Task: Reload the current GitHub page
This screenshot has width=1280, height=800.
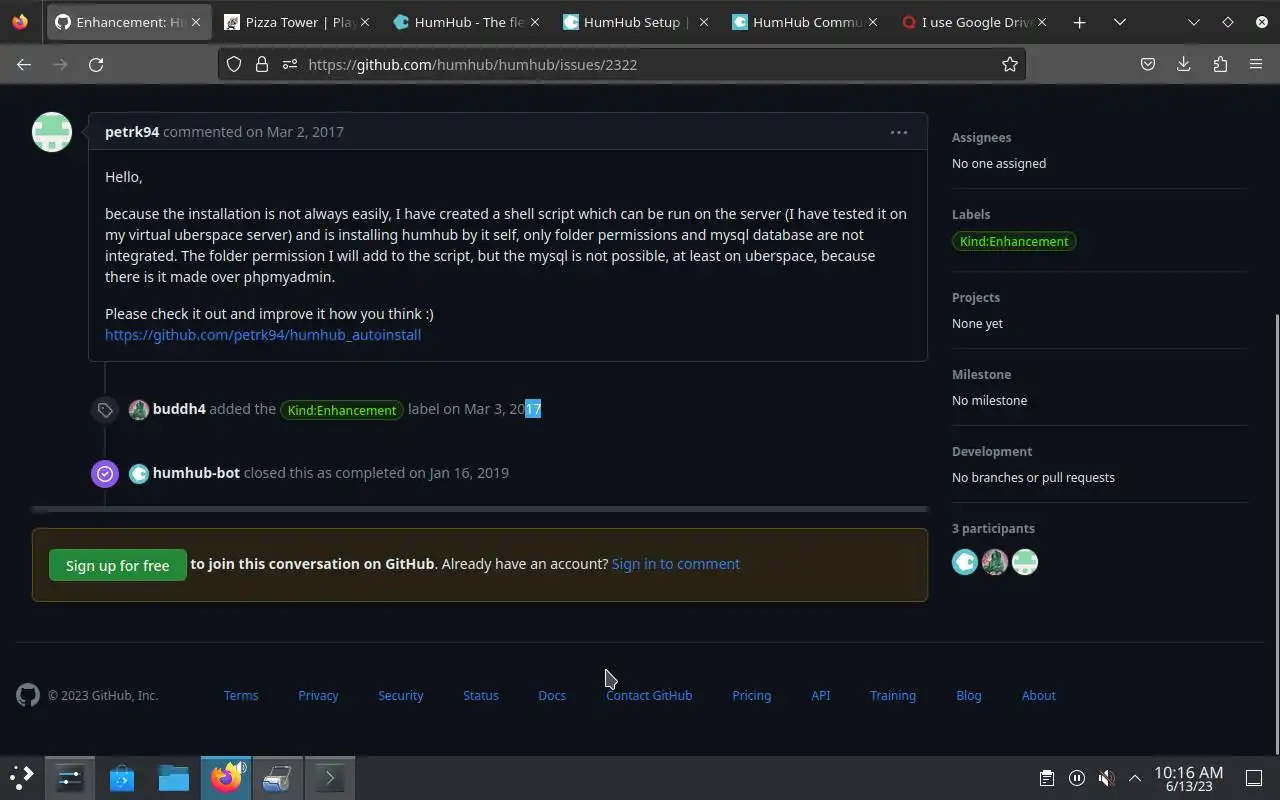Action: point(96,64)
